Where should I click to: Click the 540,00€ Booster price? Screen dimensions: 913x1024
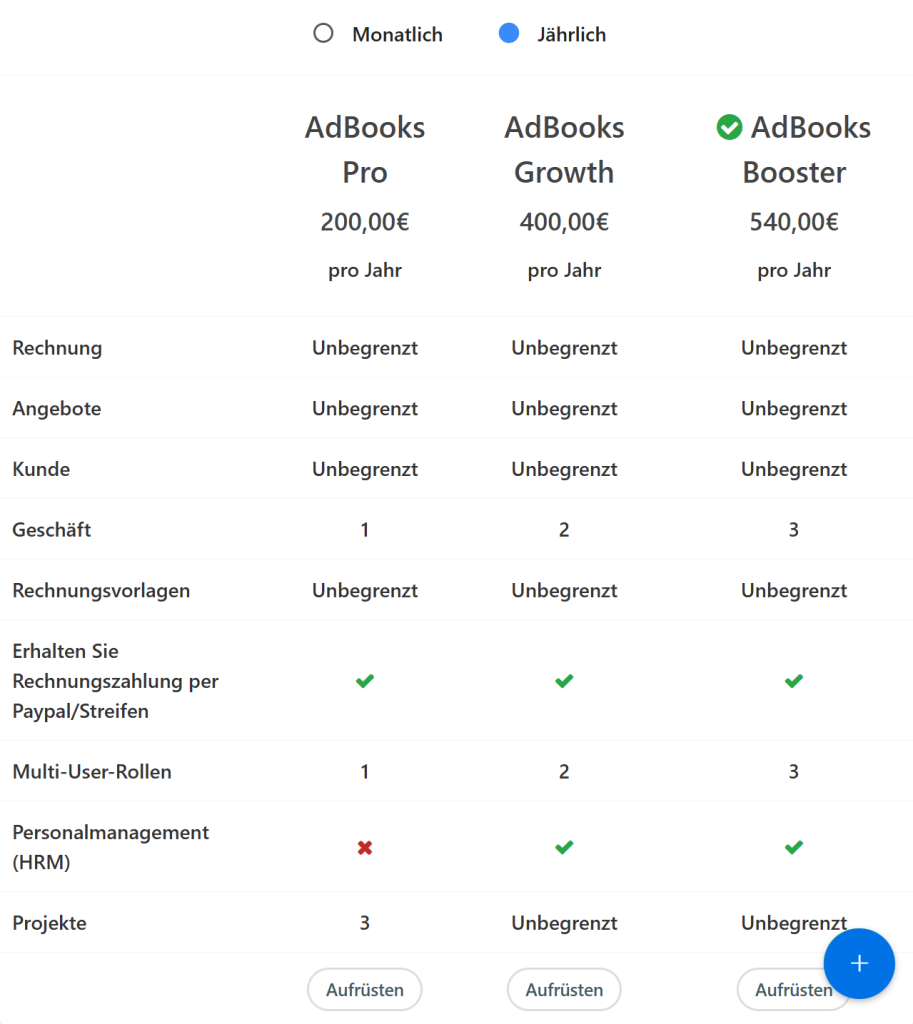[794, 222]
